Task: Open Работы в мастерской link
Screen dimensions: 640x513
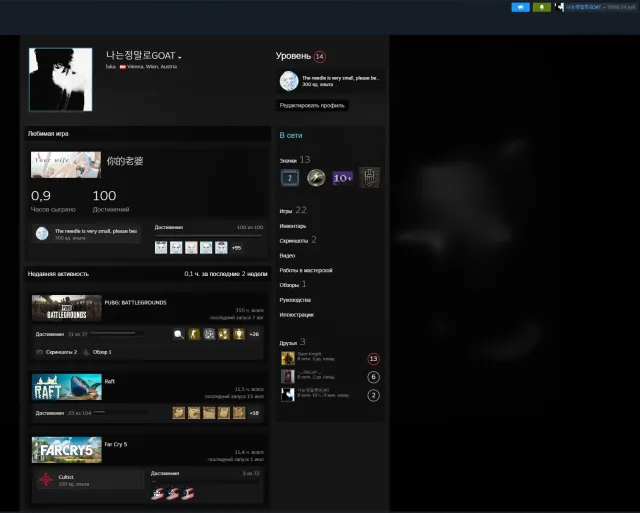Action: click(x=306, y=270)
